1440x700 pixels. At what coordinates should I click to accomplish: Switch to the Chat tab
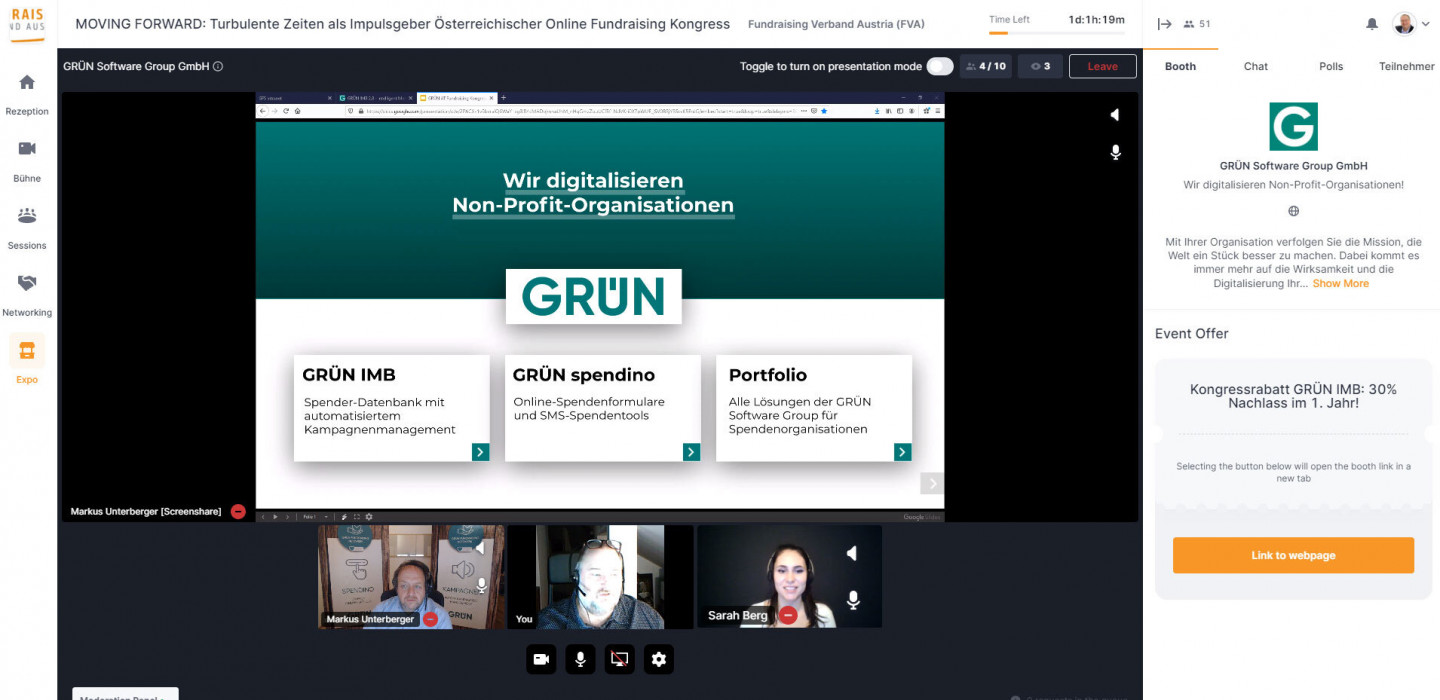1256,67
